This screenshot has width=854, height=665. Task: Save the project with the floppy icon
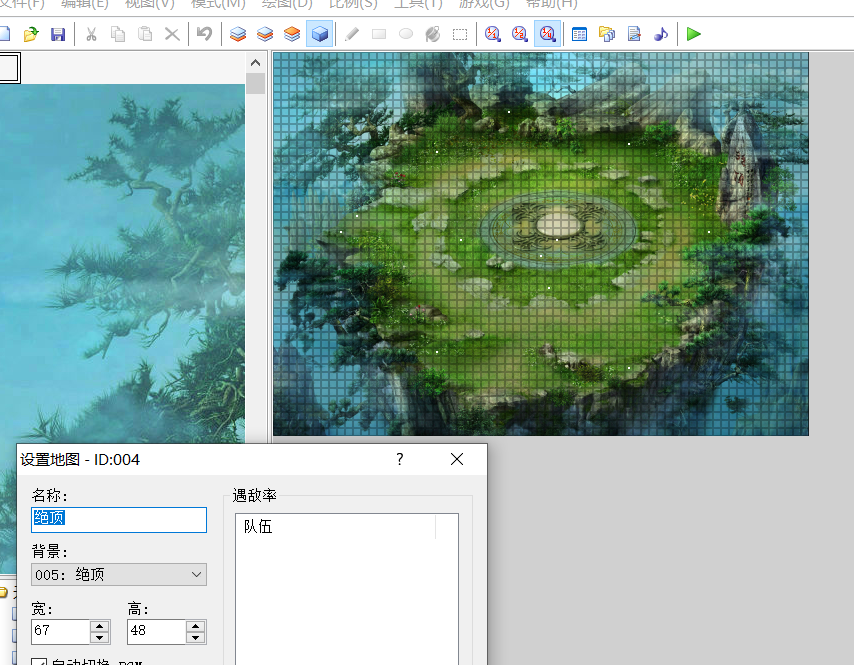click(x=58, y=34)
